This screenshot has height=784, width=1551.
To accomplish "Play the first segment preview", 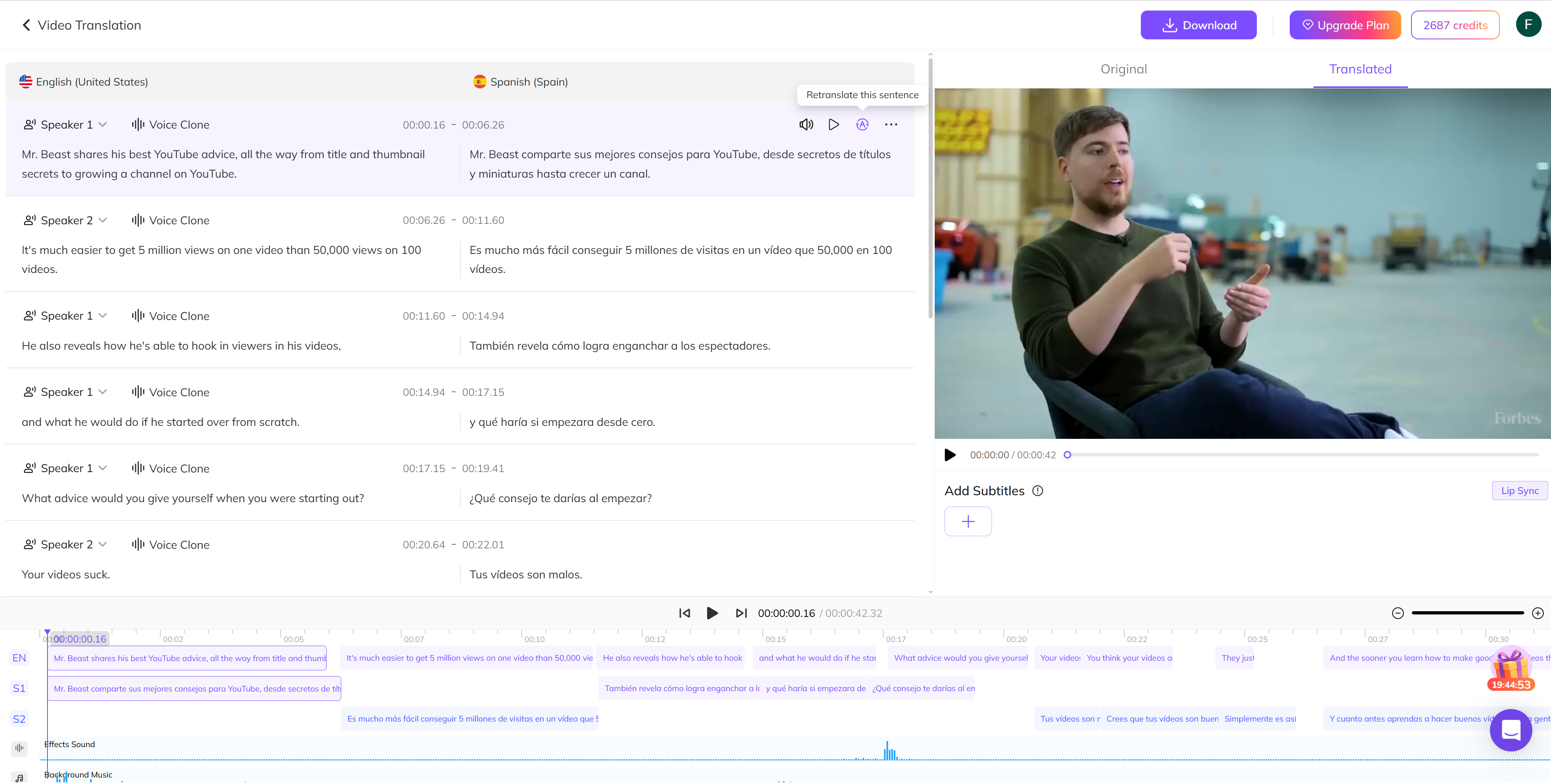I will click(x=834, y=125).
